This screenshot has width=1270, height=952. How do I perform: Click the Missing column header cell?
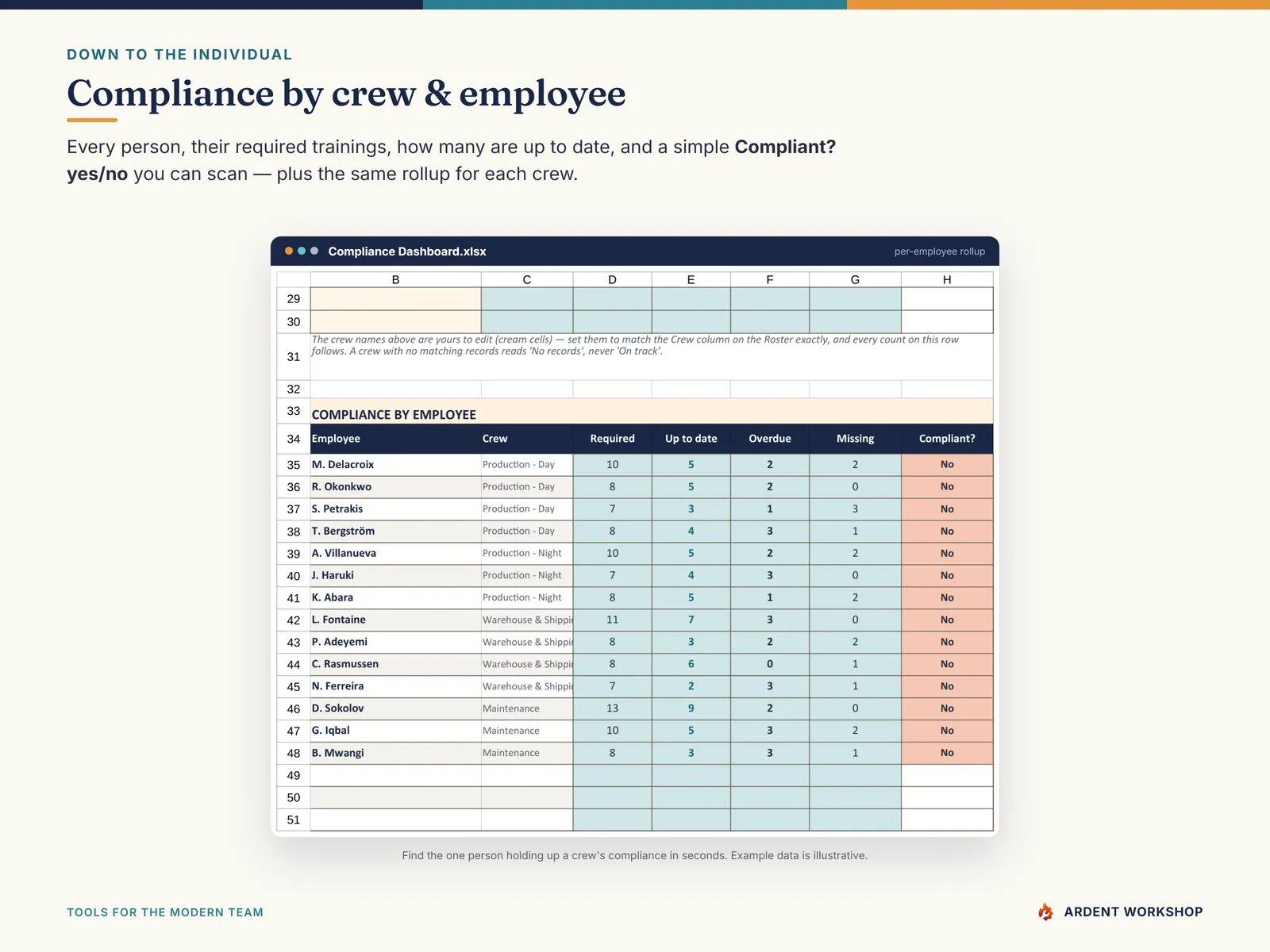coord(856,439)
